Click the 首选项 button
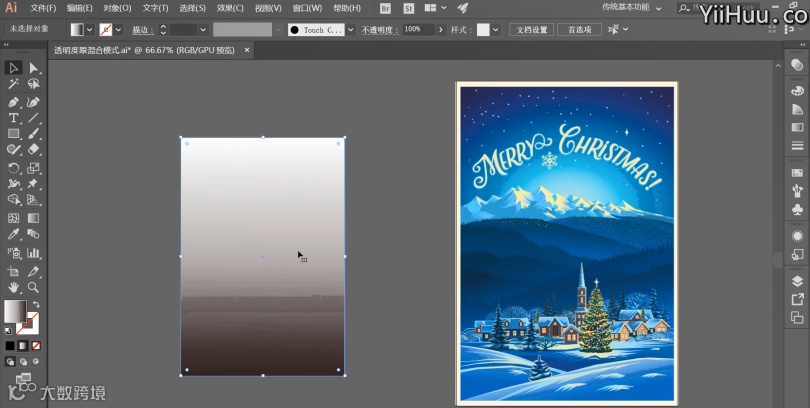 (579, 30)
